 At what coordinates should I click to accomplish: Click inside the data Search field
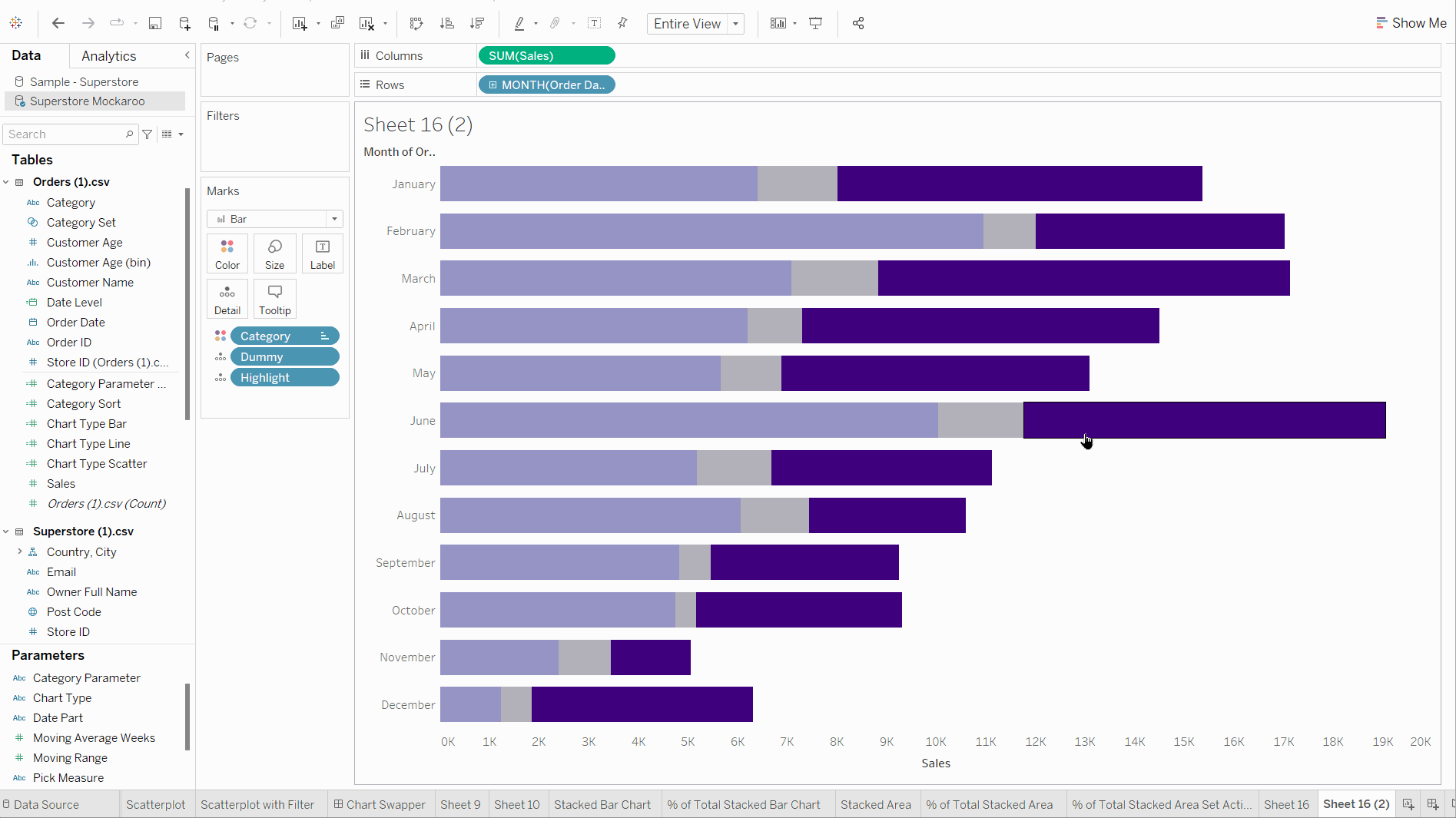65,134
